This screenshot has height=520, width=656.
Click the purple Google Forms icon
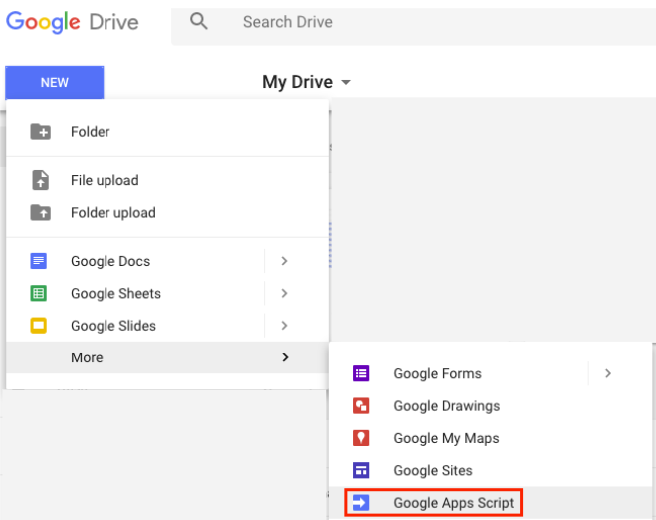pyautogui.click(x=361, y=373)
